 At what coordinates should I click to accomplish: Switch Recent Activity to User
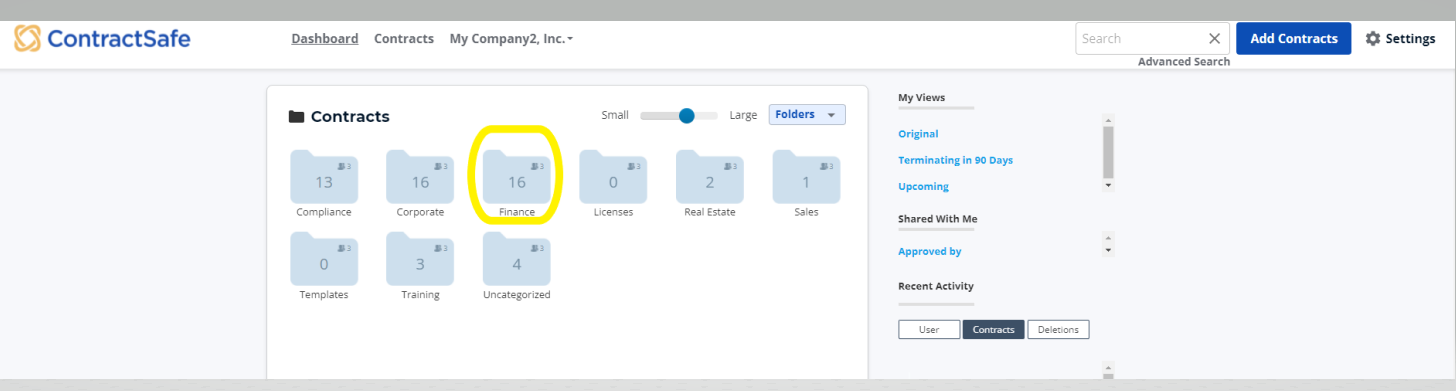[x=929, y=330]
